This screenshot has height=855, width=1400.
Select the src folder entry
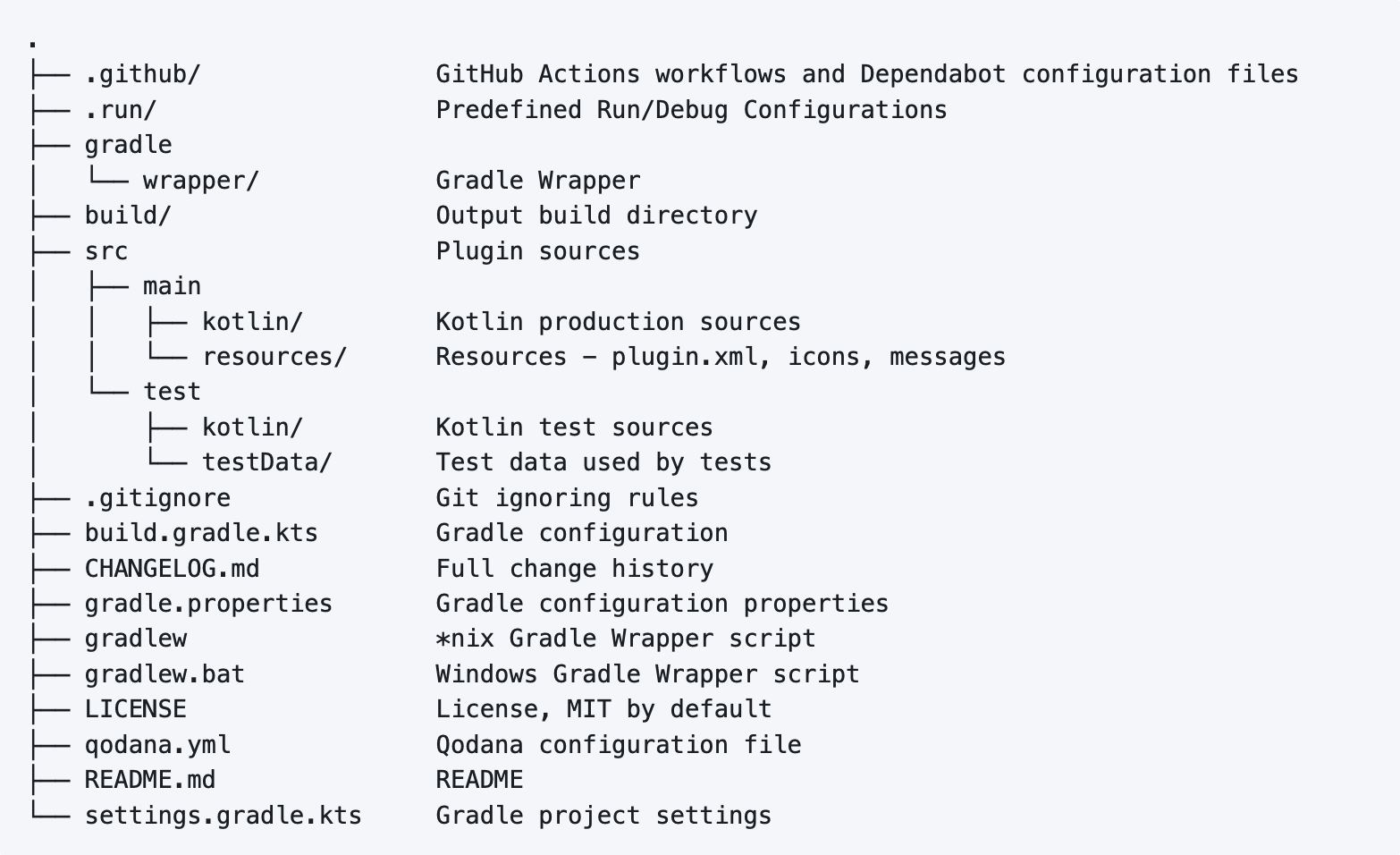[105, 251]
